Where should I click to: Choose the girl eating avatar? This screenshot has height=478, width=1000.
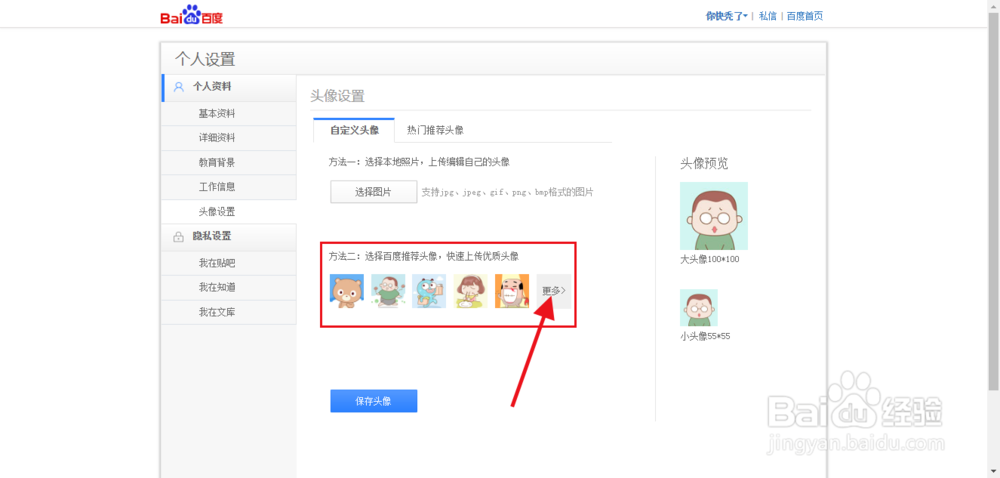[471, 291]
